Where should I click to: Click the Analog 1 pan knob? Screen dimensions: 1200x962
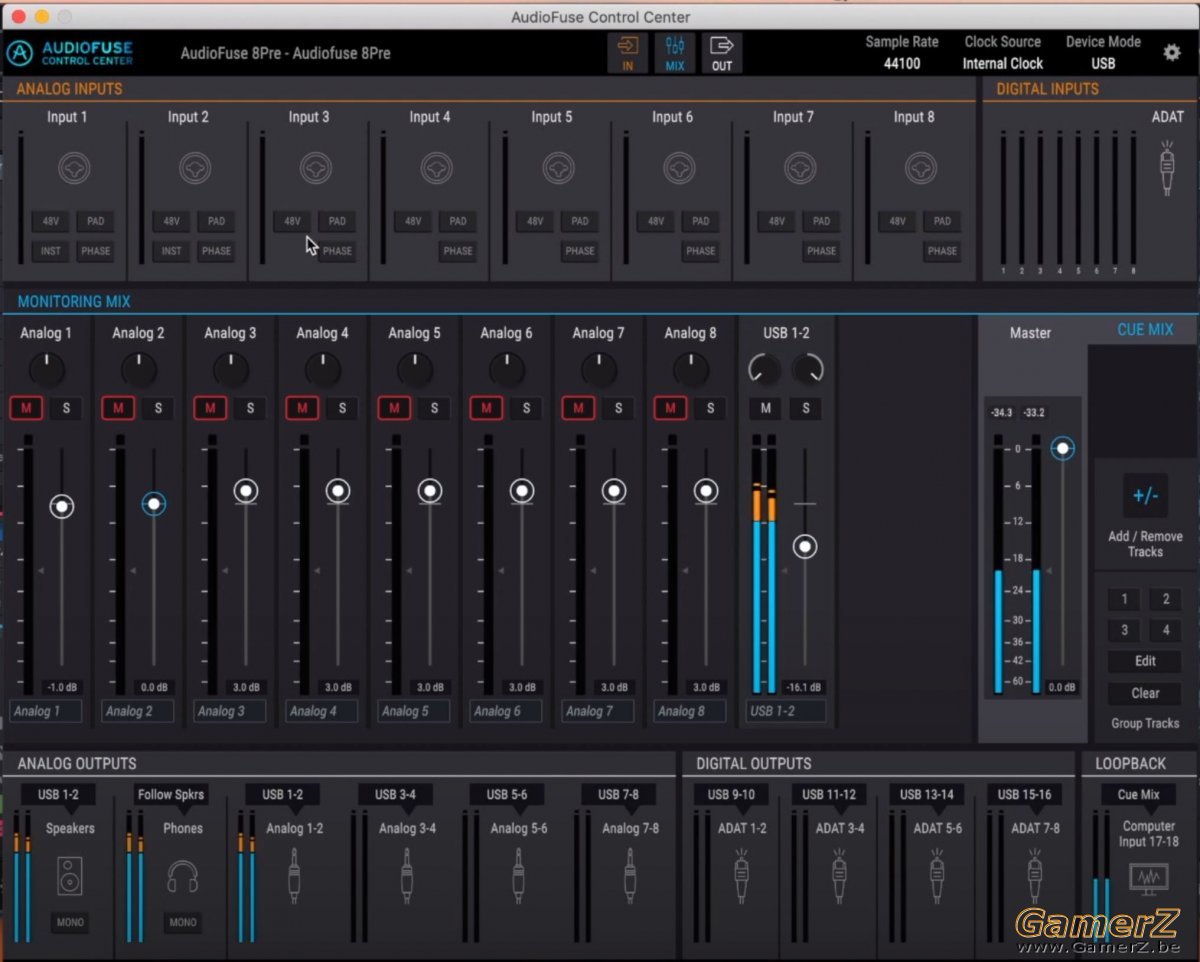coord(47,371)
